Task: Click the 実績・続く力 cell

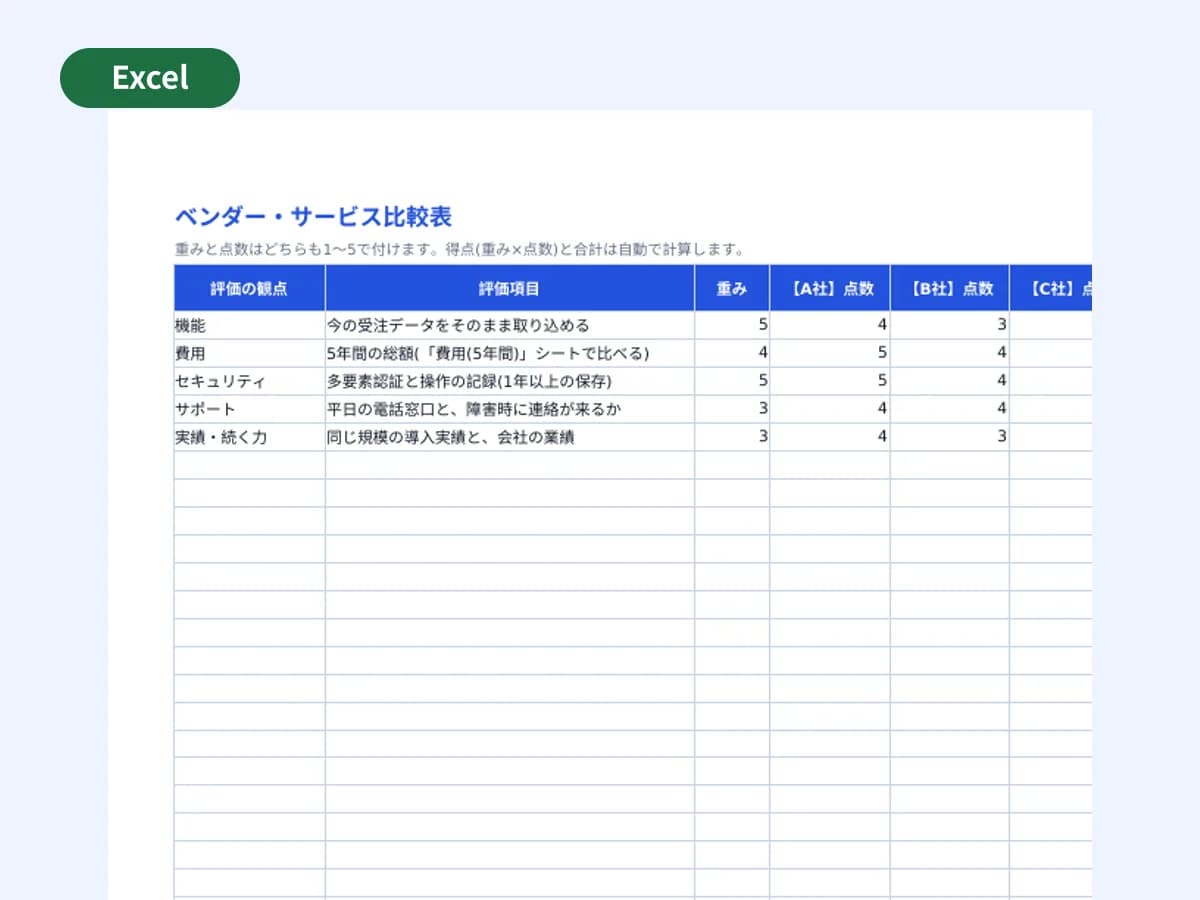Action: click(249, 437)
